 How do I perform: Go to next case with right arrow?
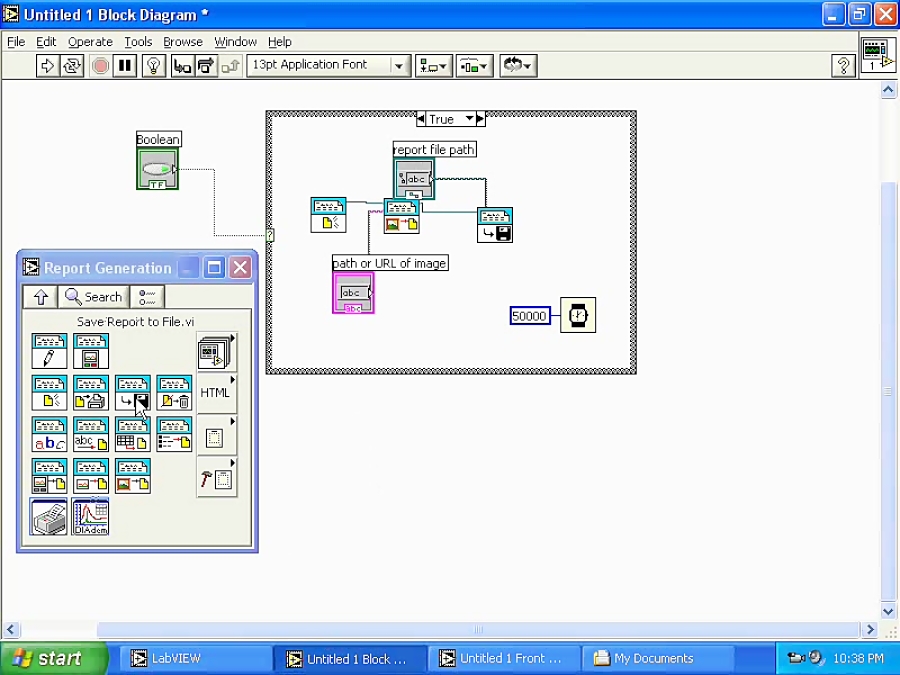point(480,119)
